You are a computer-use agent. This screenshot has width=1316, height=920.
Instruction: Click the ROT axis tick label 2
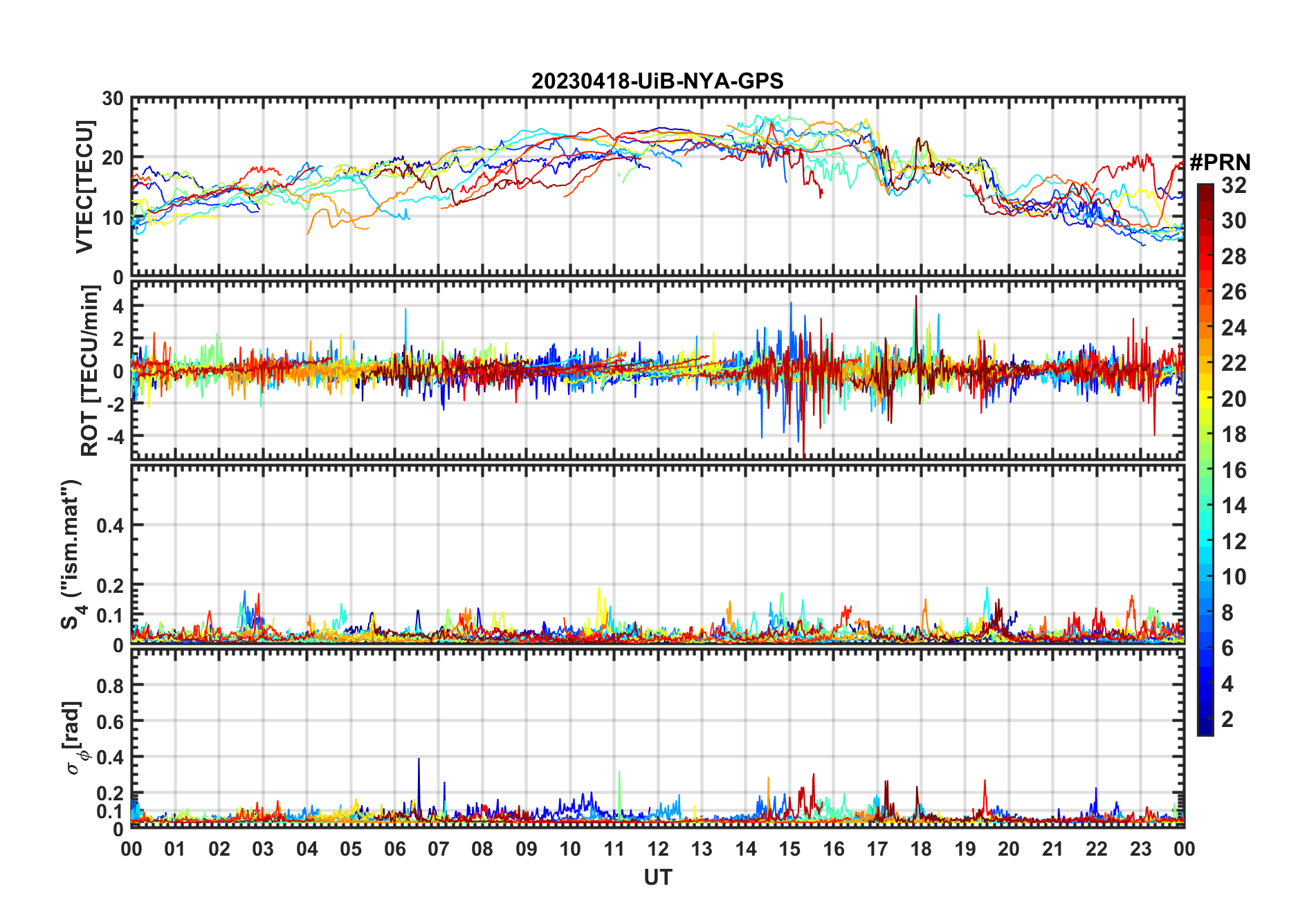click(x=118, y=338)
